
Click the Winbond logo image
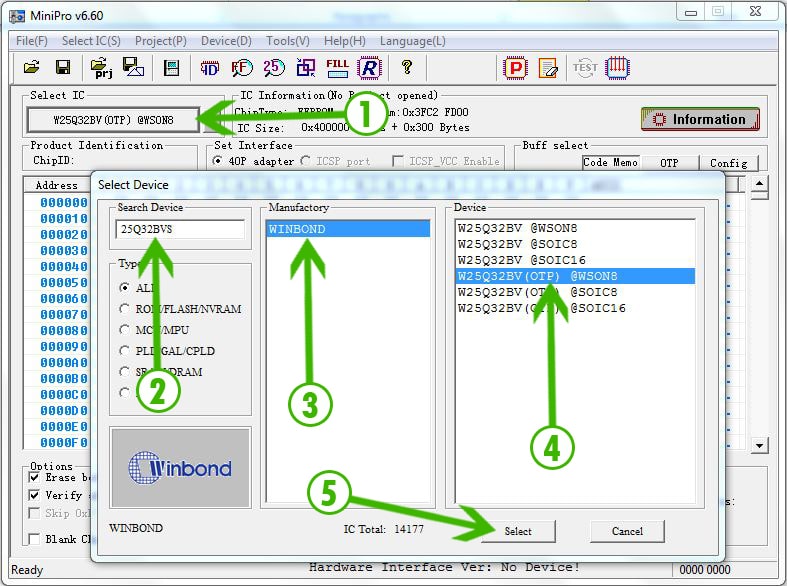pos(180,468)
